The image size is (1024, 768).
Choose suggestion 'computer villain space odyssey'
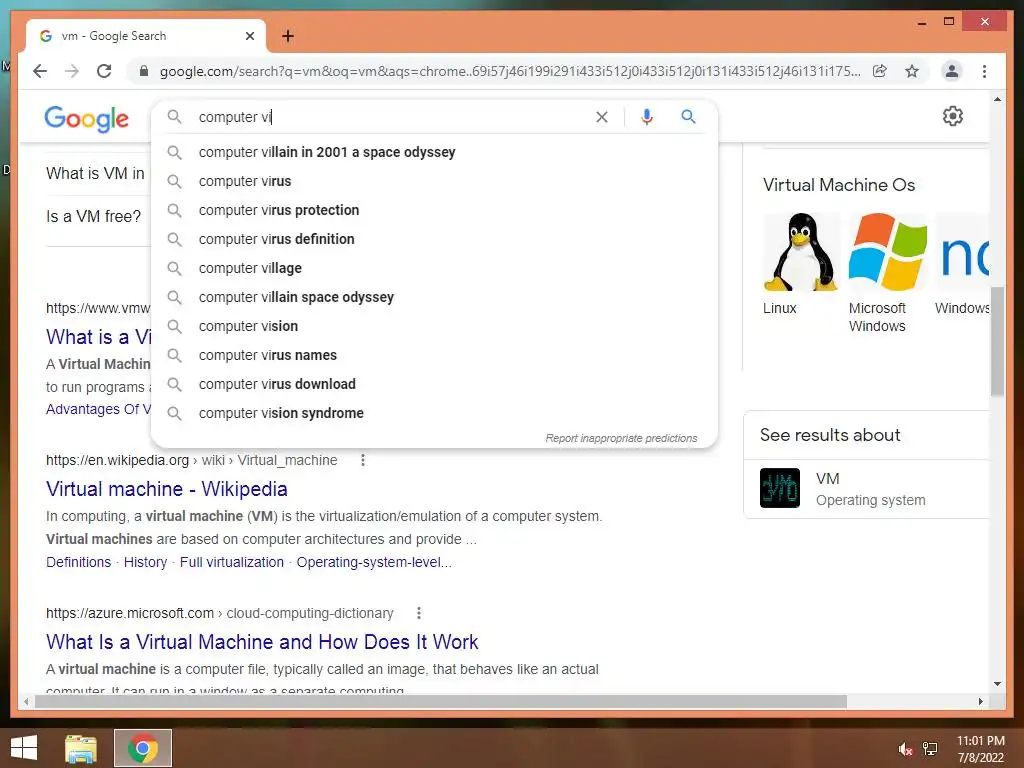(434, 297)
